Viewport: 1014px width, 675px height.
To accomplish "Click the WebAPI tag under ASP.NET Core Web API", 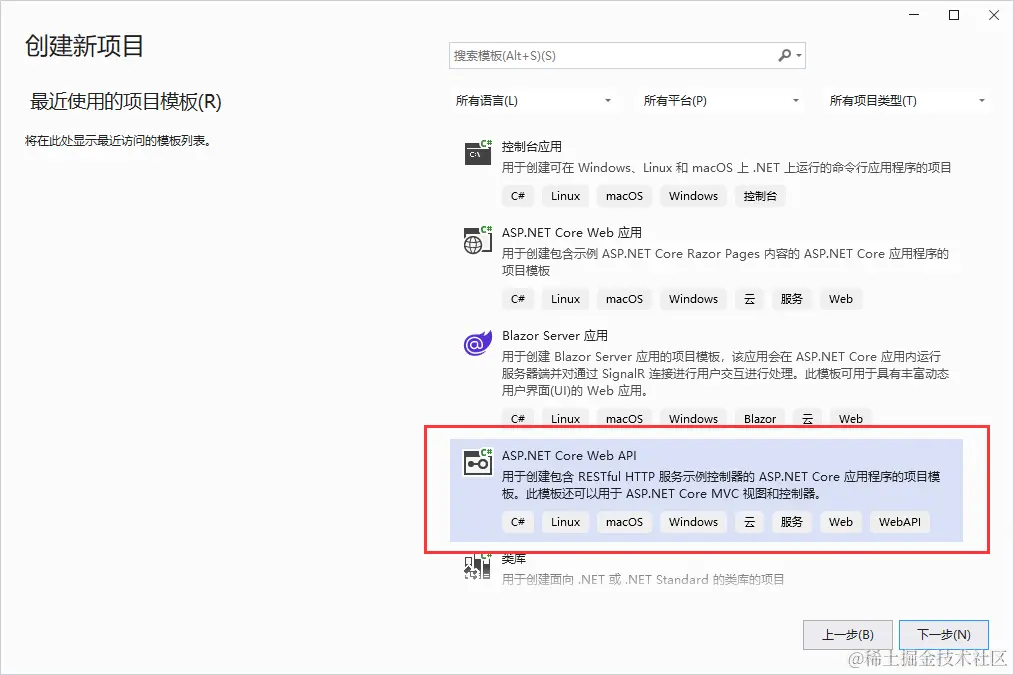I will 900,522.
